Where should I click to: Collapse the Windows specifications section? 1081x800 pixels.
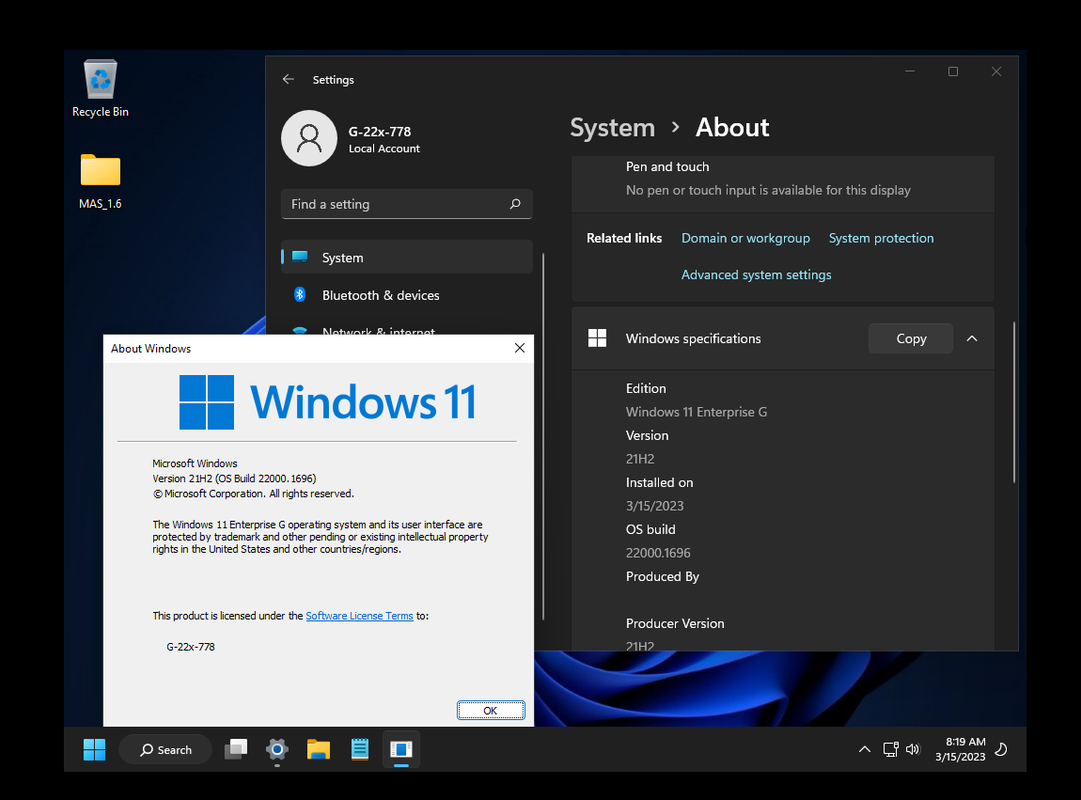point(972,339)
